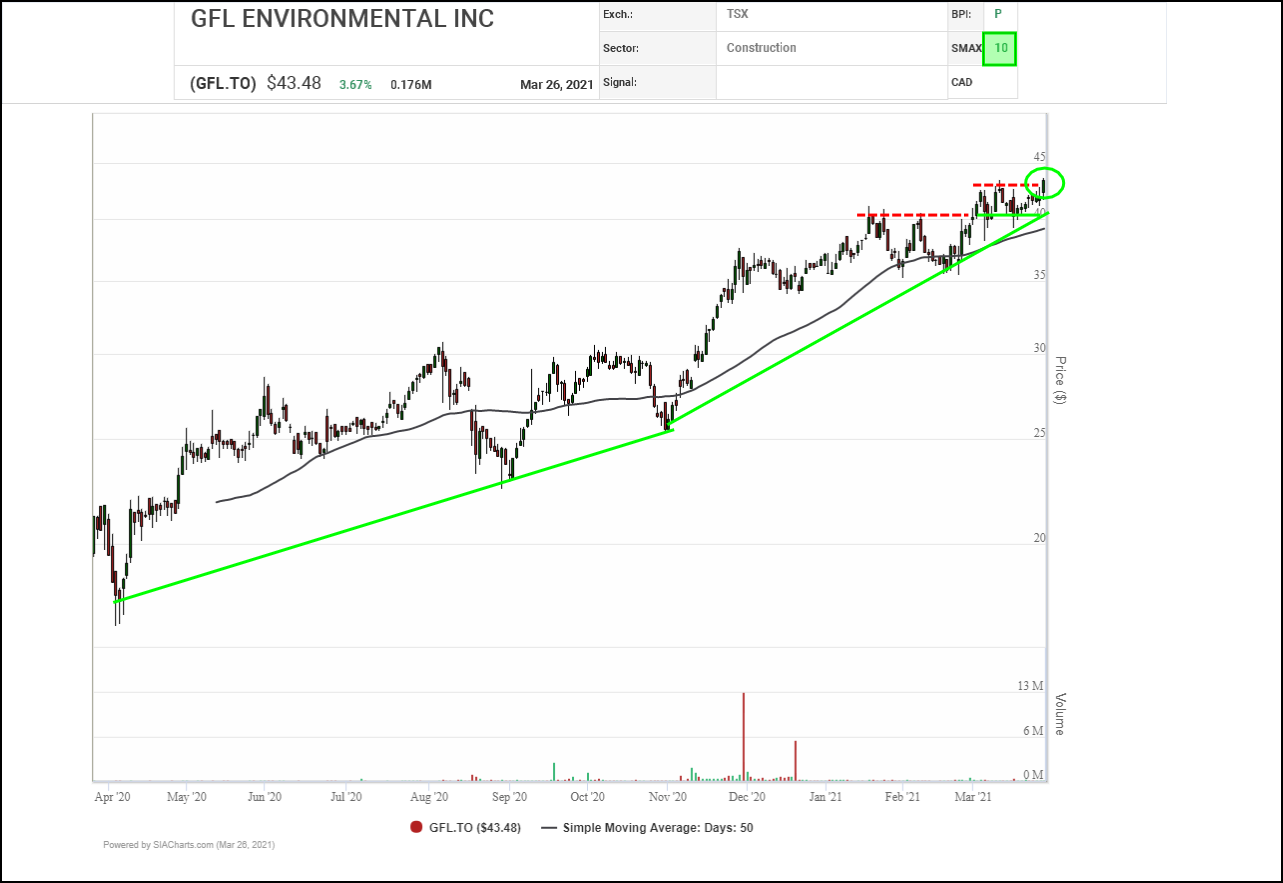This screenshot has width=1283, height=883.
Task: Click the CAD currency cell
Action: click(962, 83)
